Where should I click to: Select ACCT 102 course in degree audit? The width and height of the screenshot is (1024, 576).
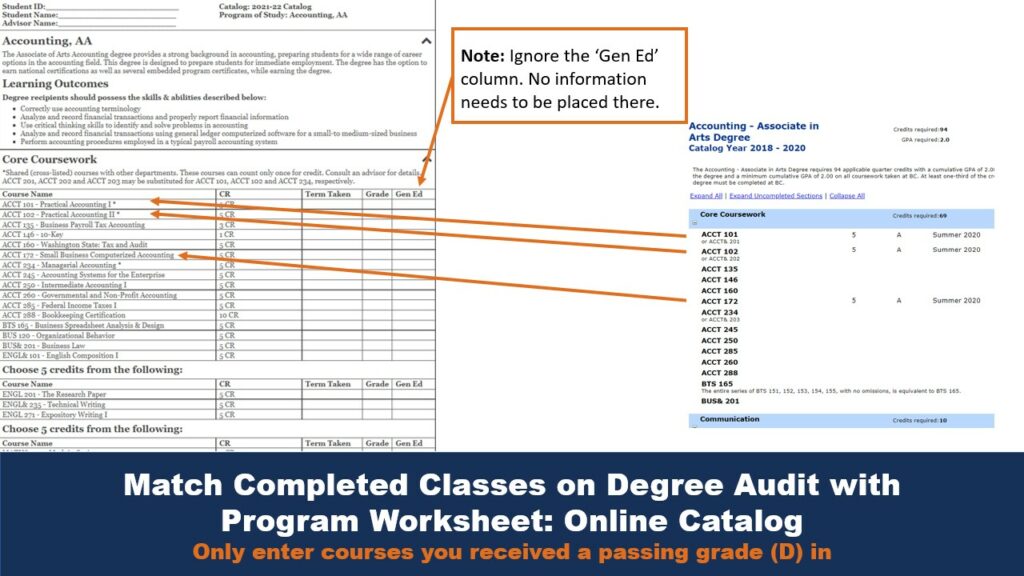(x=720, y=251)
